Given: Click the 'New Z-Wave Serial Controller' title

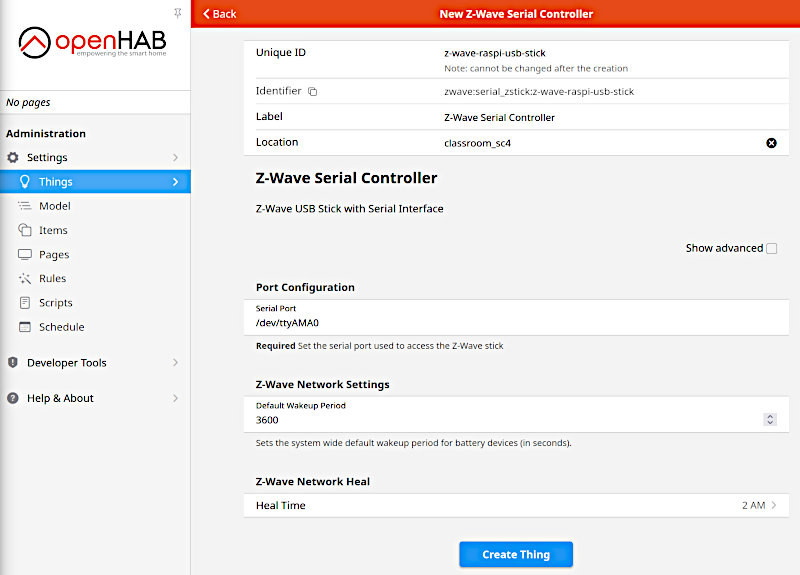Looking at the screenshot, I should point(516,14).
